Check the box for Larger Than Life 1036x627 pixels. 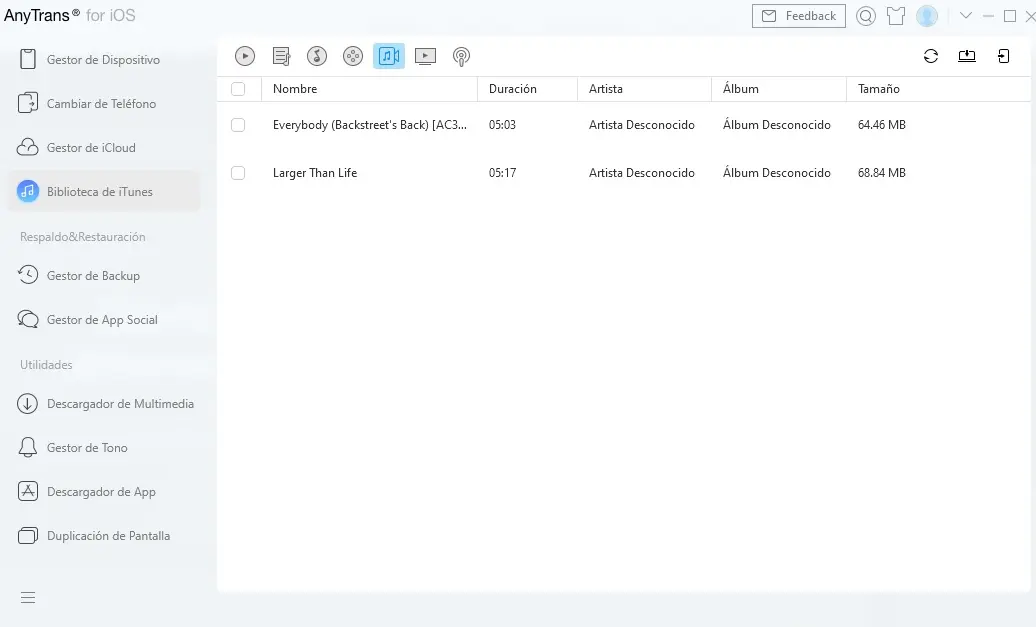[x=238, y=173]
